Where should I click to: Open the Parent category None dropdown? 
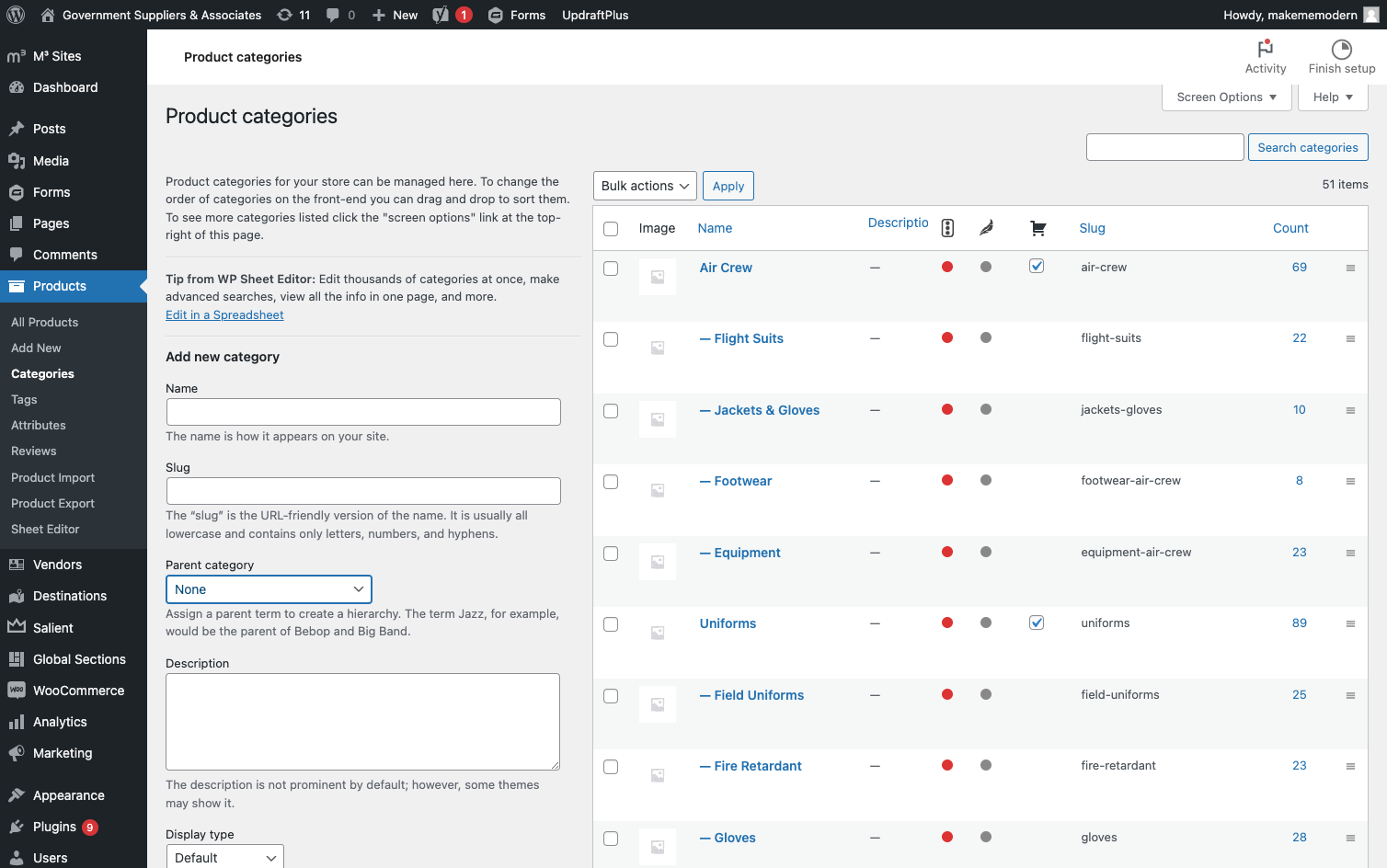(x=269, y=589)
